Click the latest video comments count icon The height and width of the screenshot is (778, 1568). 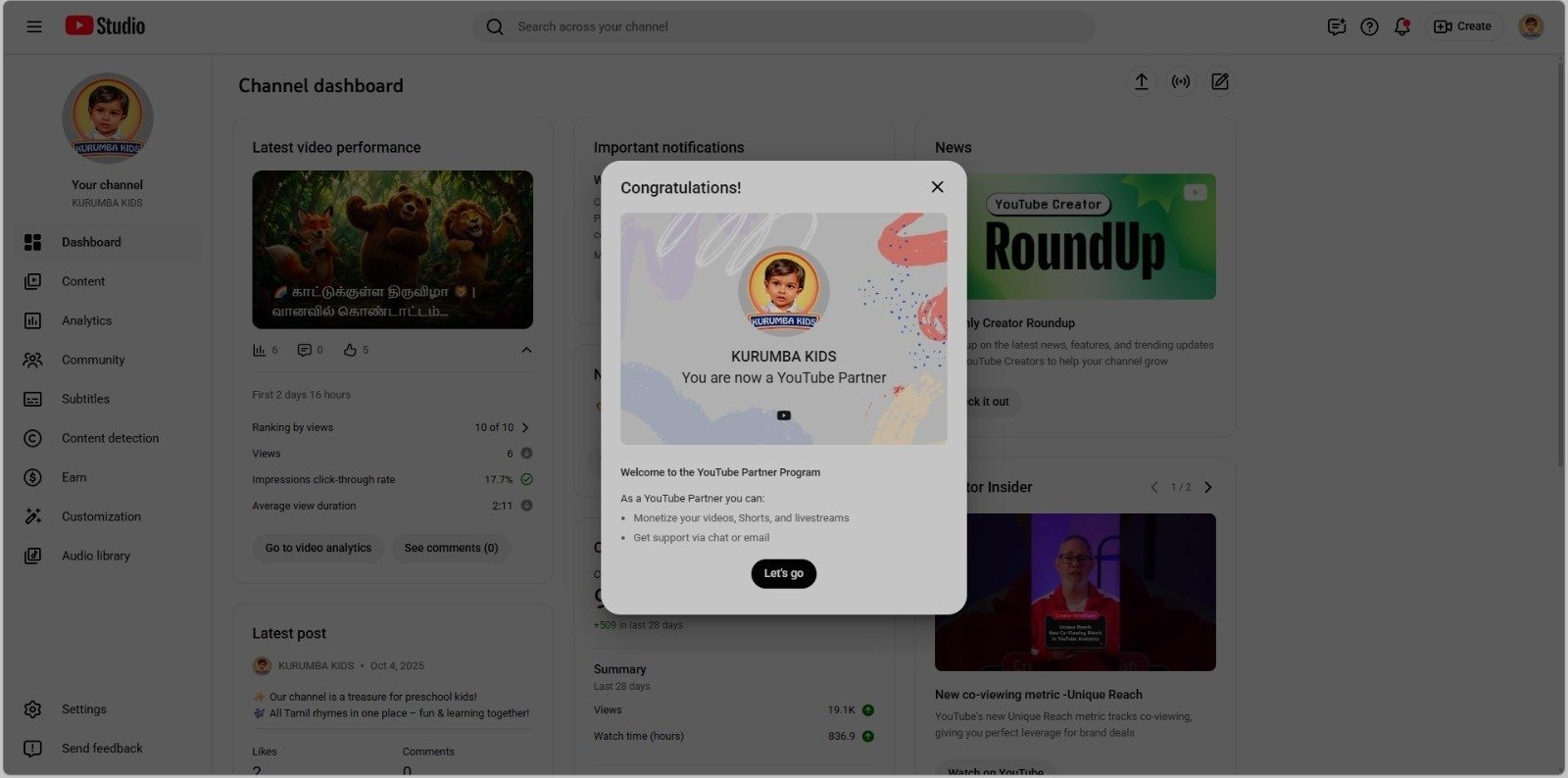(x=304, y=350)
